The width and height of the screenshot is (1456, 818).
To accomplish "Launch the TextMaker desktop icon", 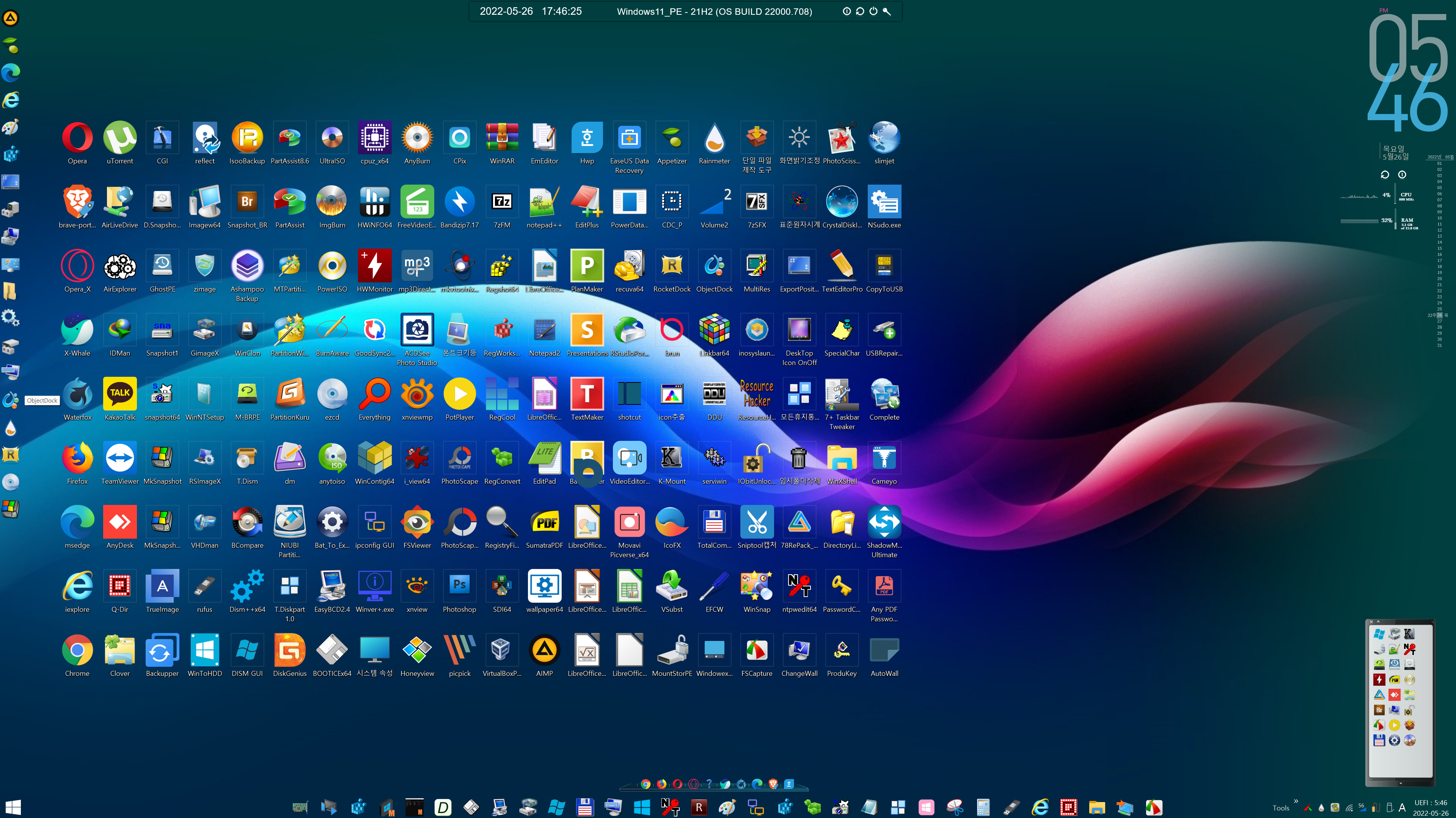I will pyautogui.click(x=587, y=399).
